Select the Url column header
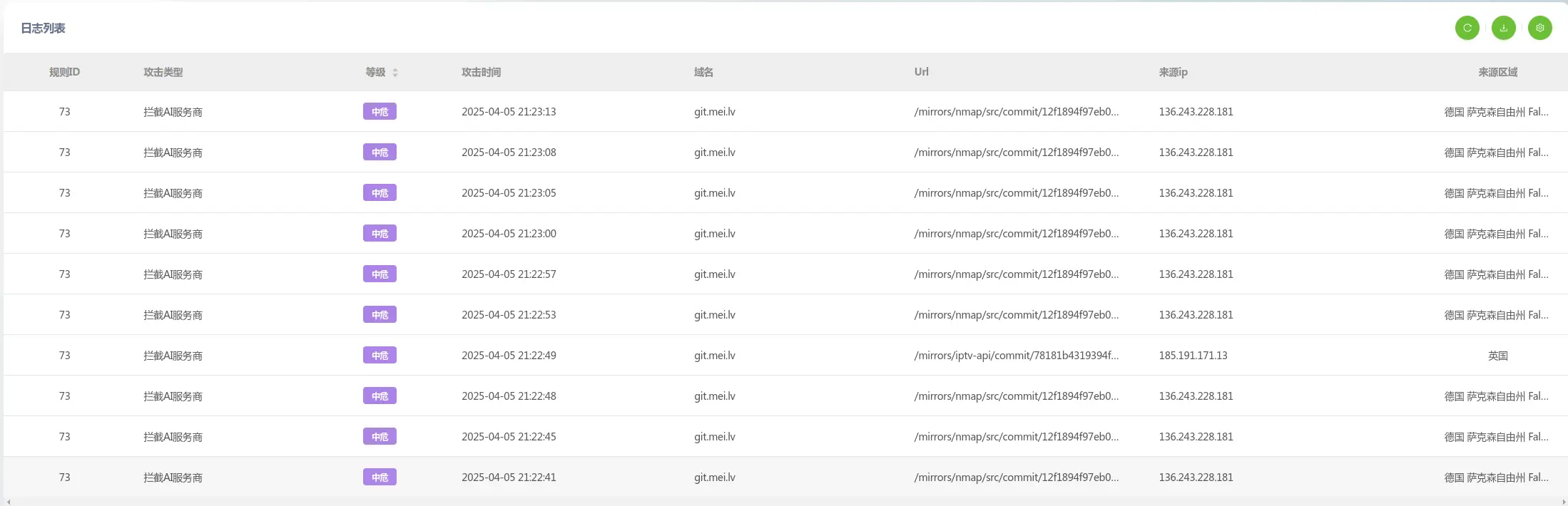 (x=921, y=72)
